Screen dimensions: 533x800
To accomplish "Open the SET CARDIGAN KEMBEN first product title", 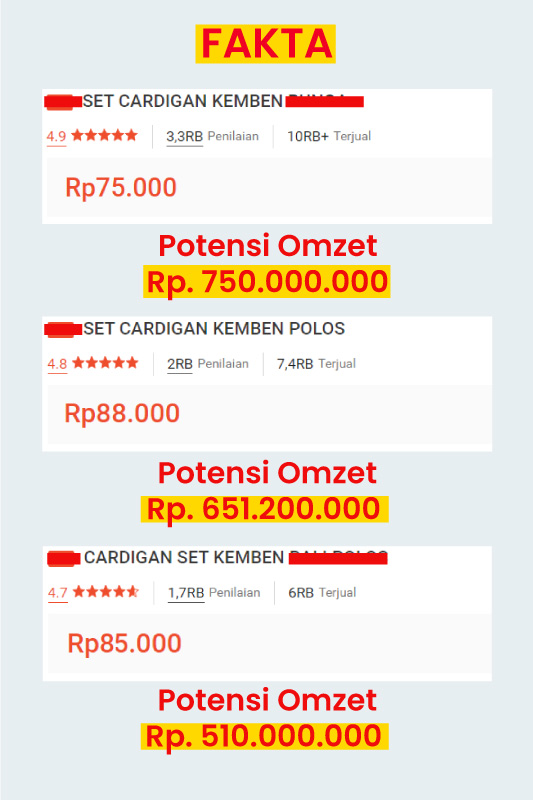I will coord(183,101).
